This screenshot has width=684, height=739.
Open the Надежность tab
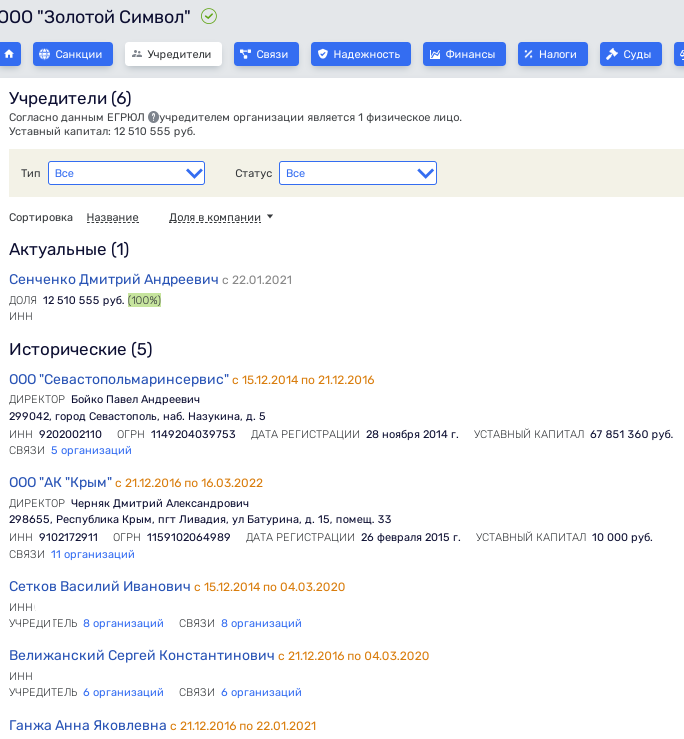pyautogui.click(x=361, y=54)
